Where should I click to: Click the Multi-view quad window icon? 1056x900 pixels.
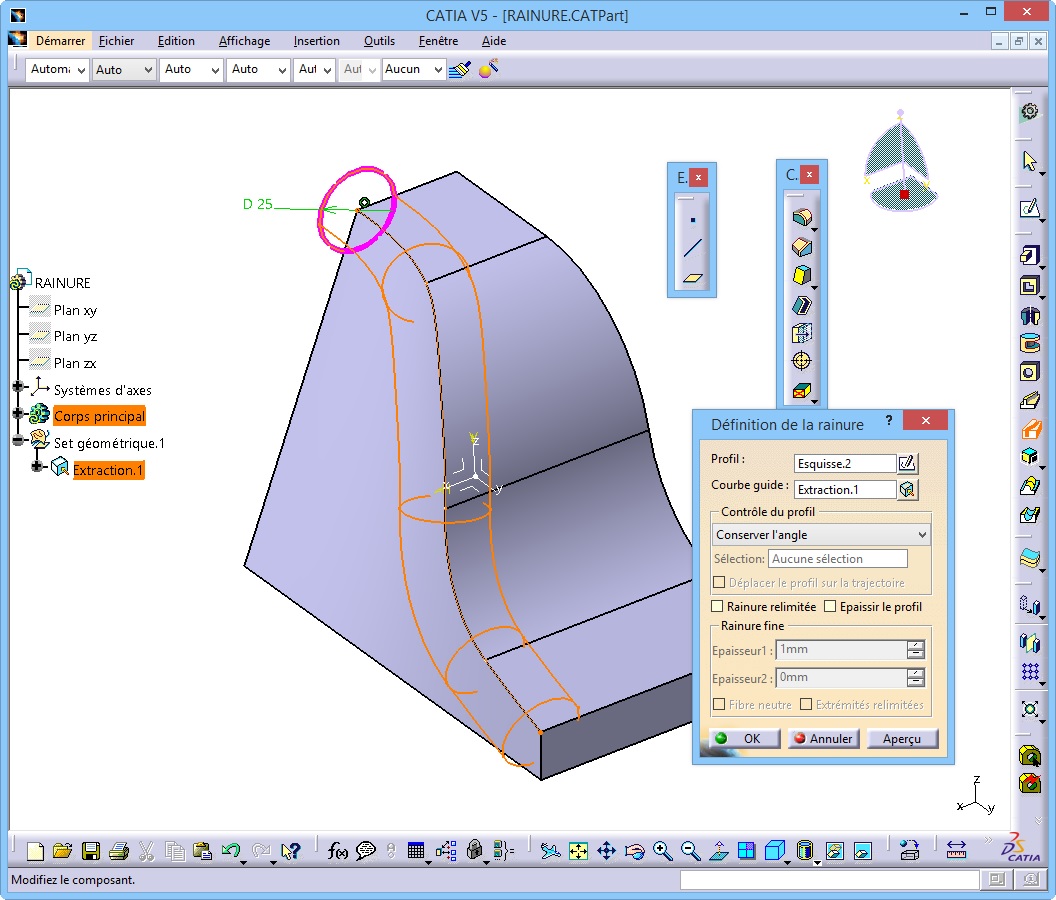point(747,851)
